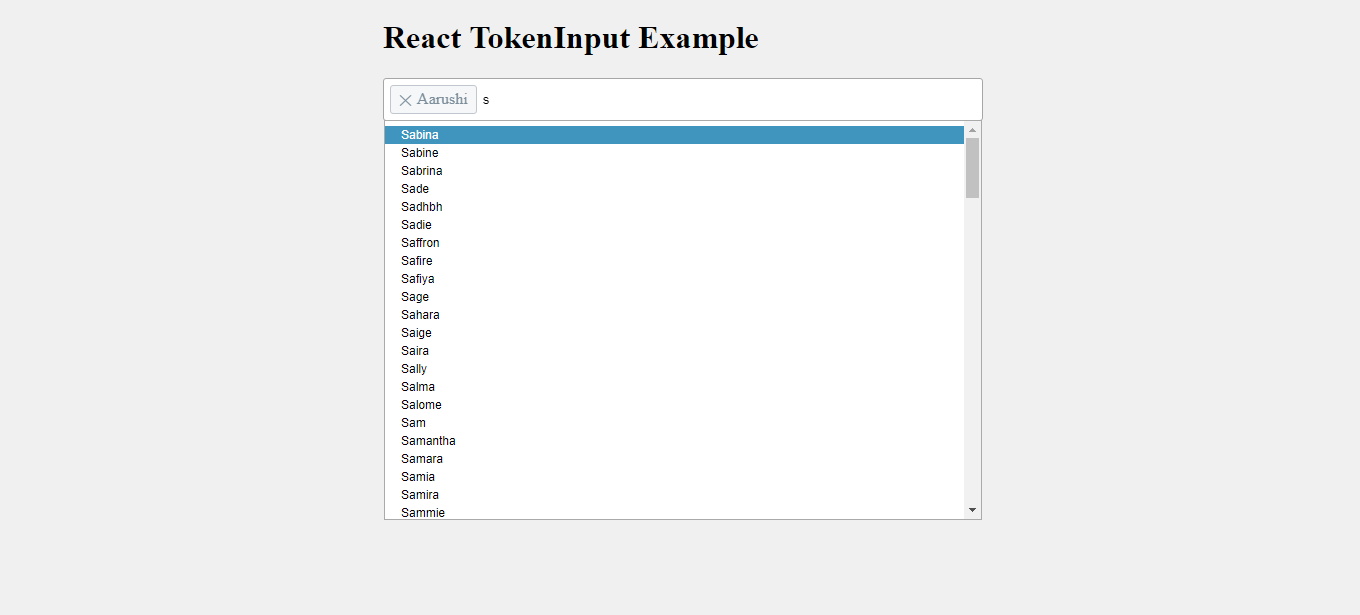Select Sadie in the list

coord(674,225)
